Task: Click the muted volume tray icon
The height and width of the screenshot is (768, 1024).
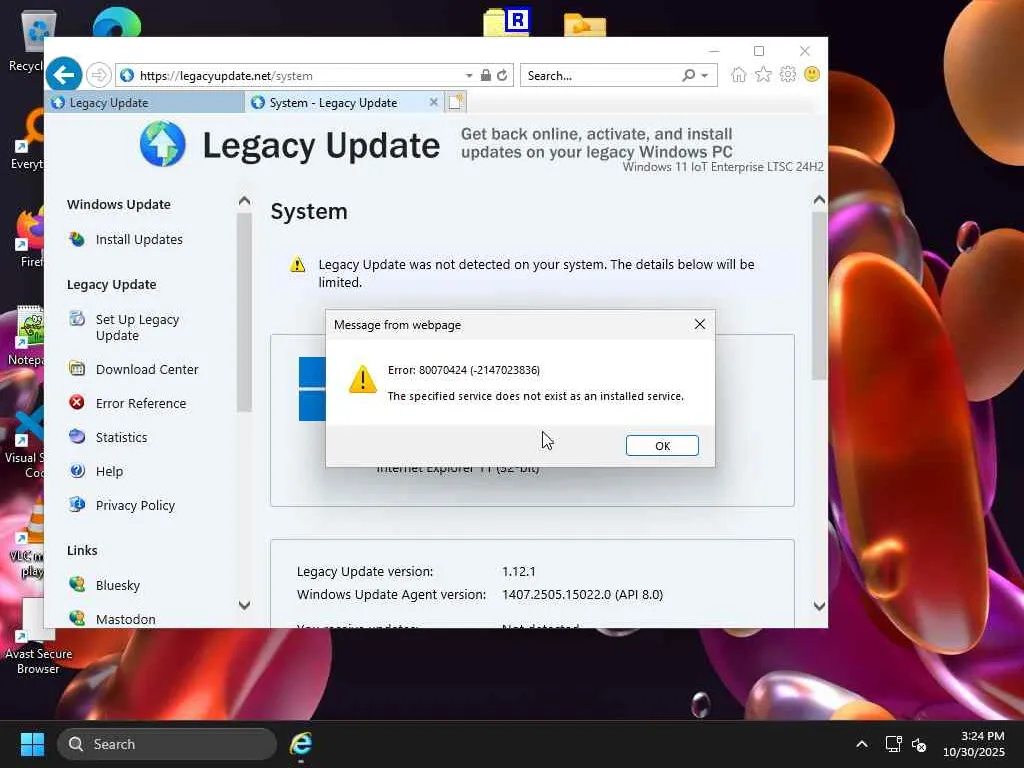Action: pos(919,744)
